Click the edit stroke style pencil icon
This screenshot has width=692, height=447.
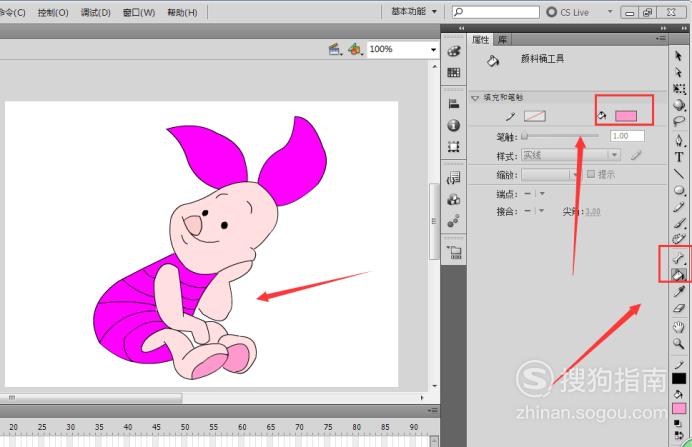point(636,155)
